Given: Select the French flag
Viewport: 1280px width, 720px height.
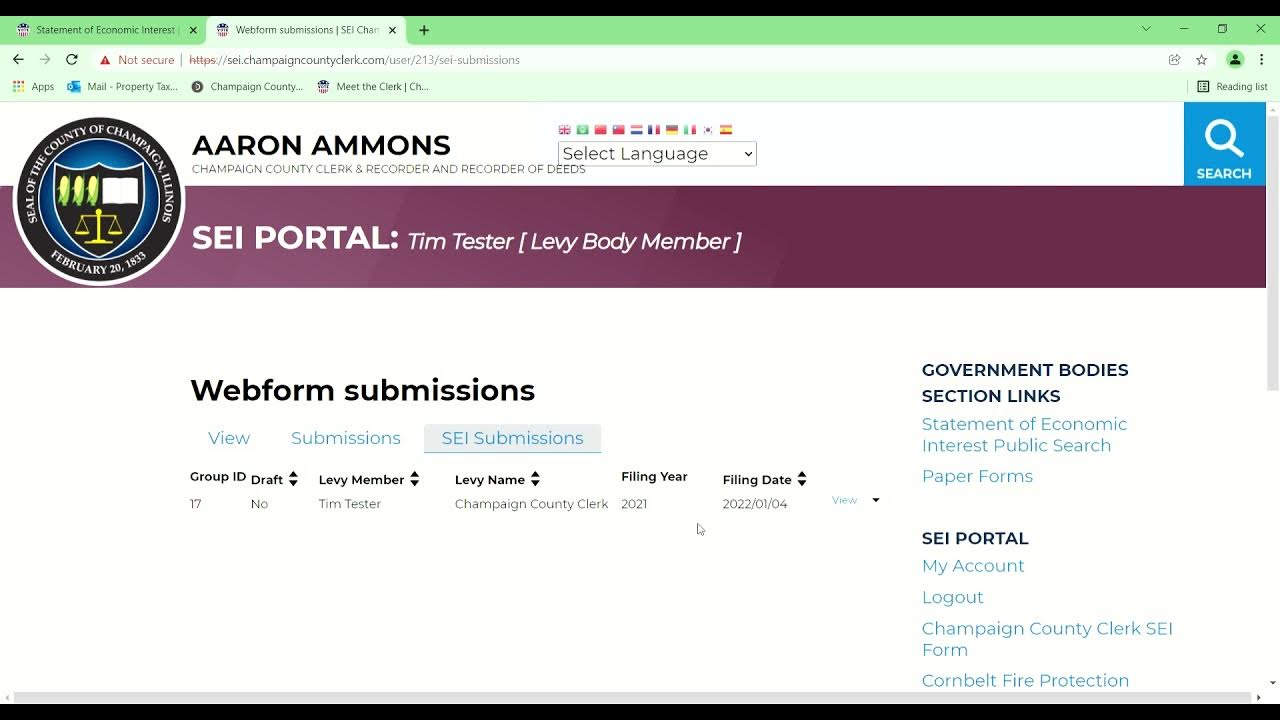Looking at the screenshot, I should [x=654, y=130].
